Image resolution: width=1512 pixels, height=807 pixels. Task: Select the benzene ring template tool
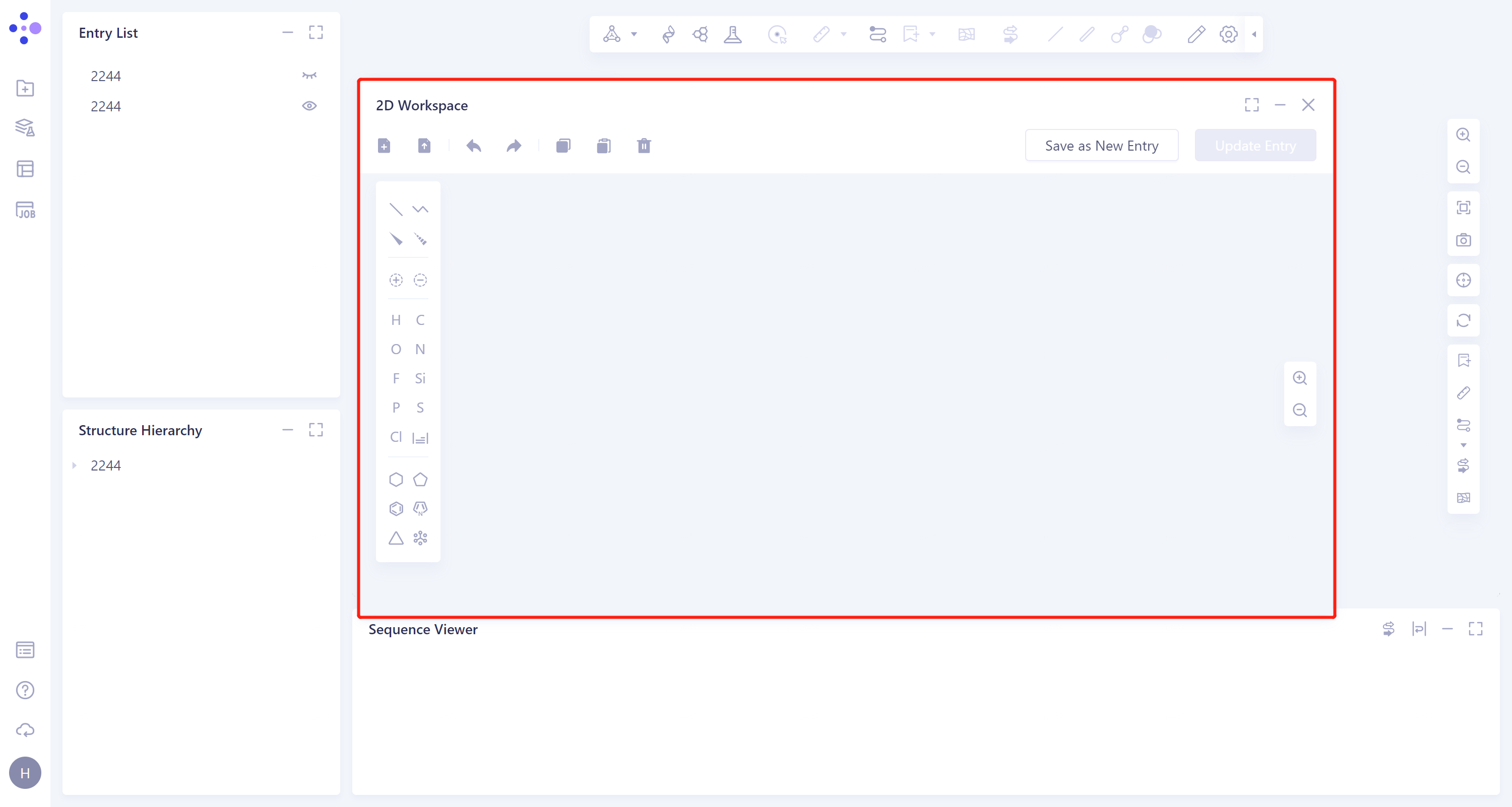[396, 508]
